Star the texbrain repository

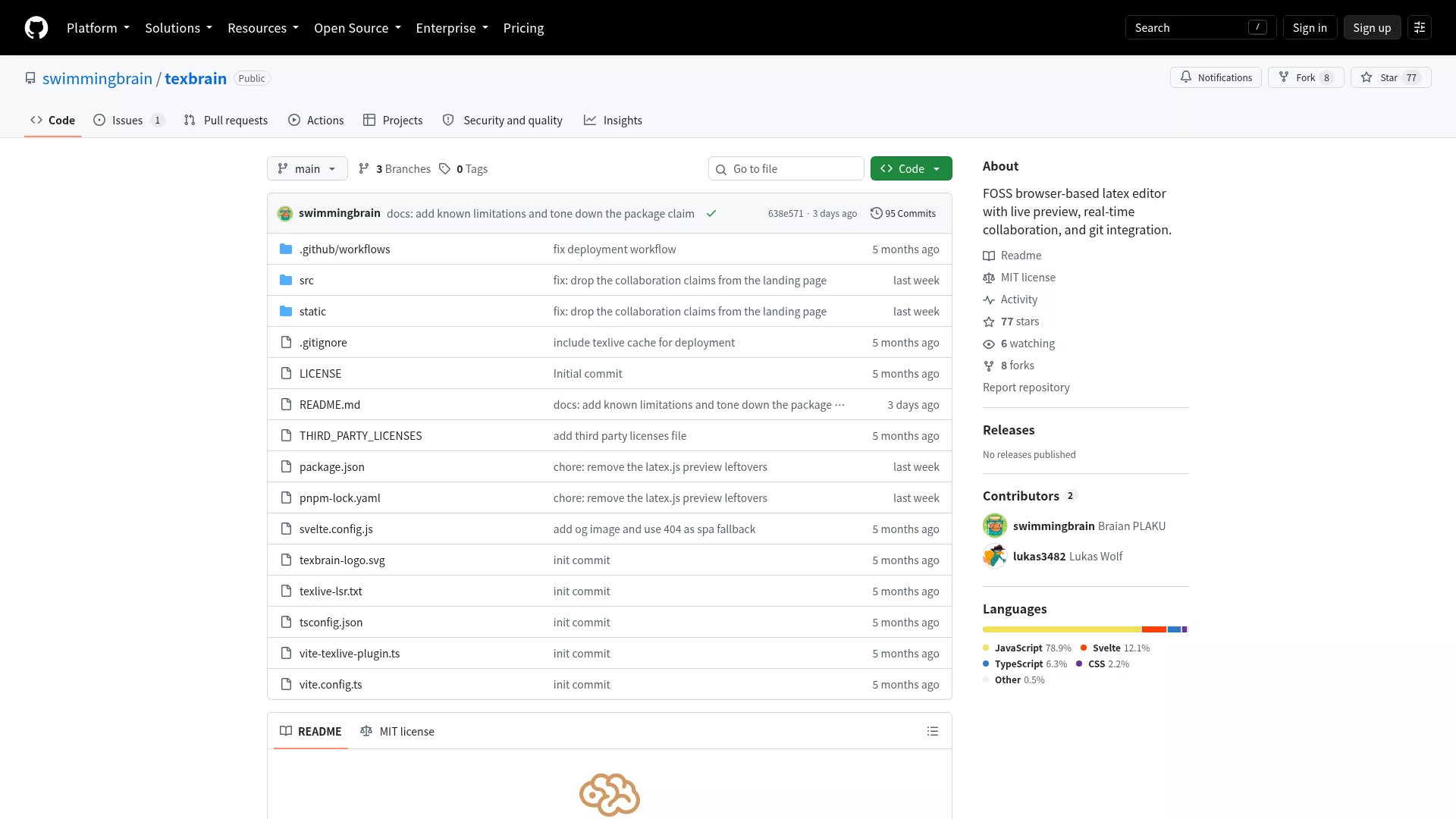pyautogui.click(x=1391, y=77)
